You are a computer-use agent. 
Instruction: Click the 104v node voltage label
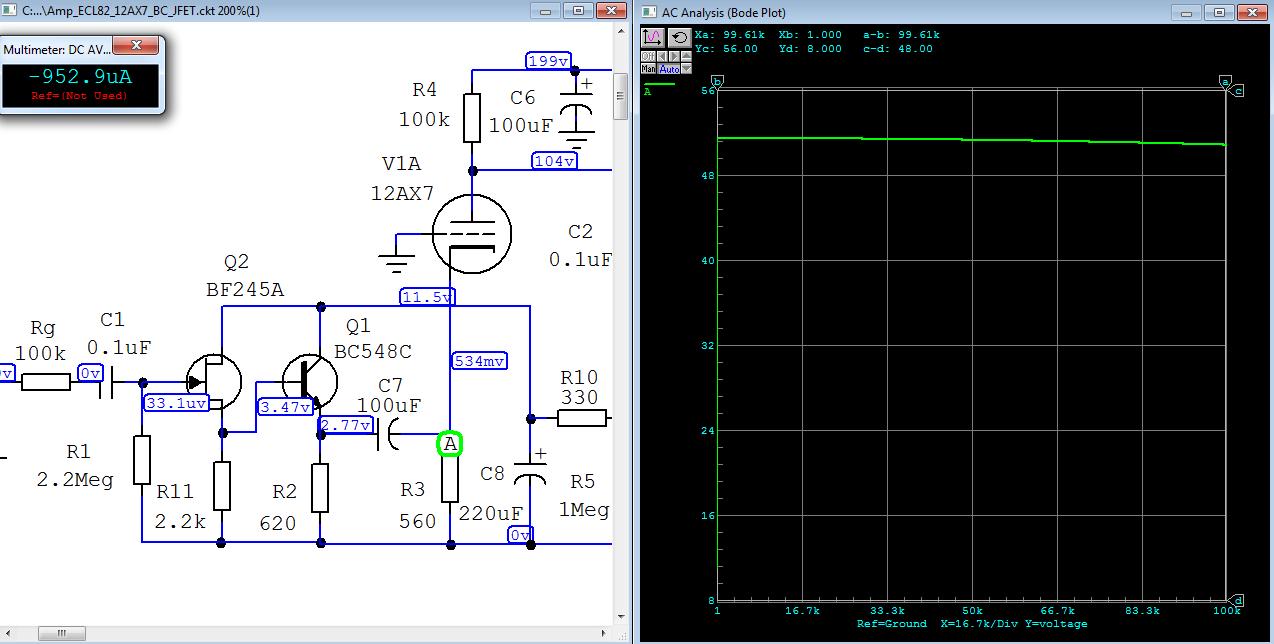tap(554, 161)
